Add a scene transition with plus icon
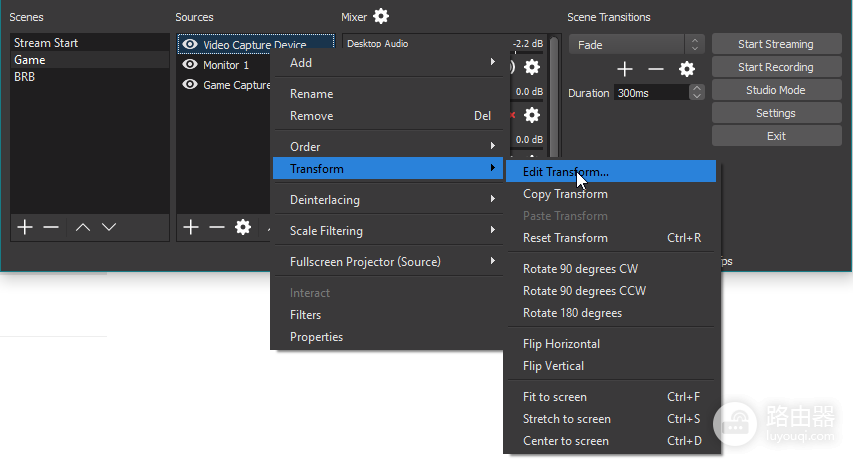The image size is (853, 464). point(625,69)
